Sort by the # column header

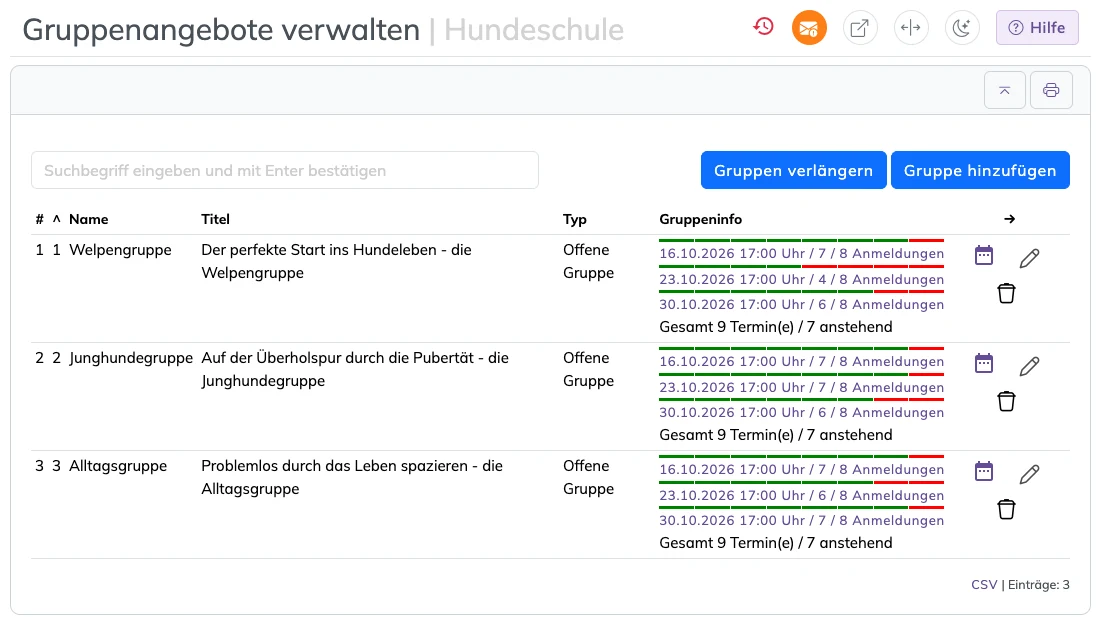tap(39, 219)
